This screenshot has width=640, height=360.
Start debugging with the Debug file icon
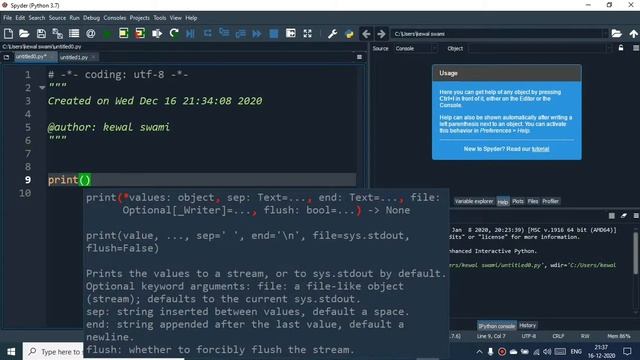[190, 33]
